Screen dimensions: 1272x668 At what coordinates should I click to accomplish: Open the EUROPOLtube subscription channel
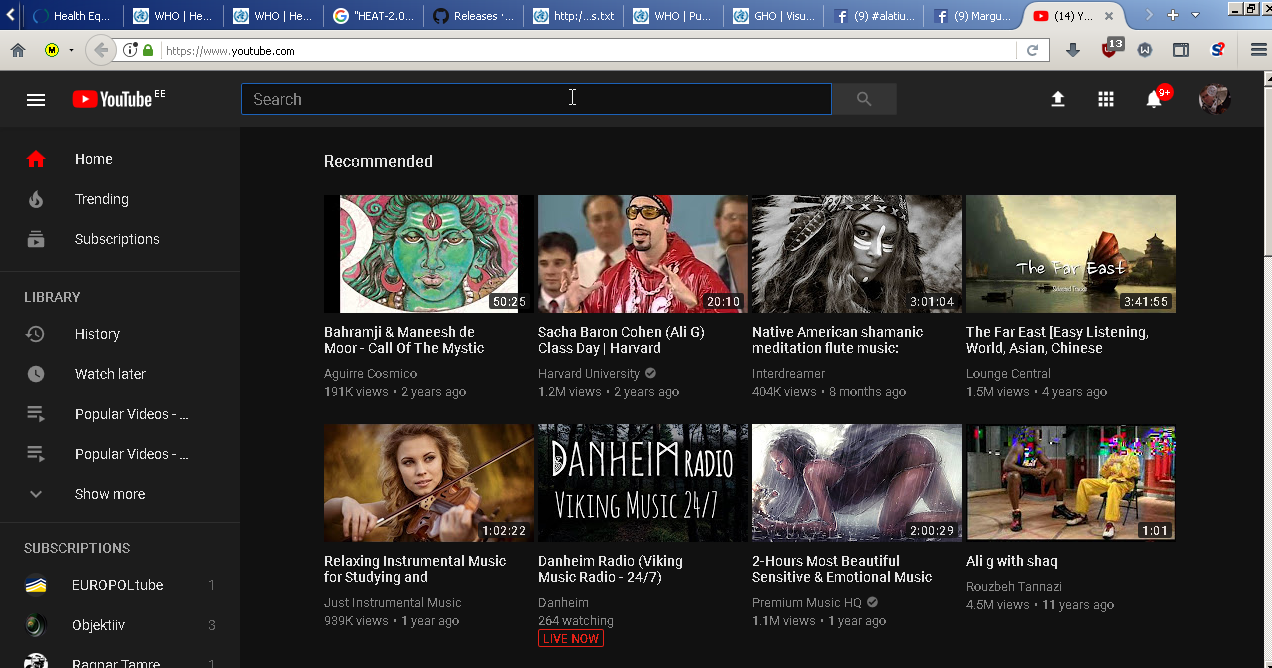point(117,585)
